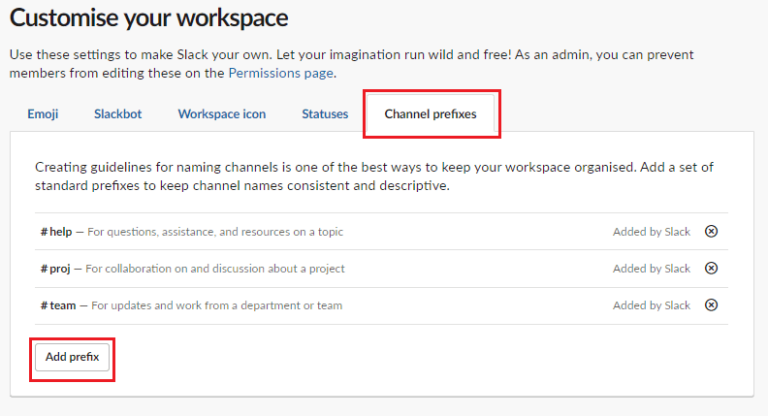Screen dimensions: 768x416
Task: Click 'Added by Slack' in the #team row
Action: coord(651,306)
